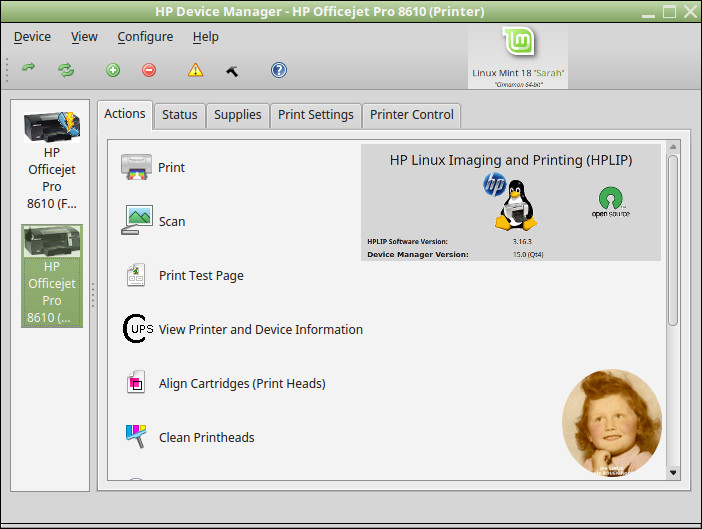
Task: Click the CUPS device information icon
Action: [138, 329]
